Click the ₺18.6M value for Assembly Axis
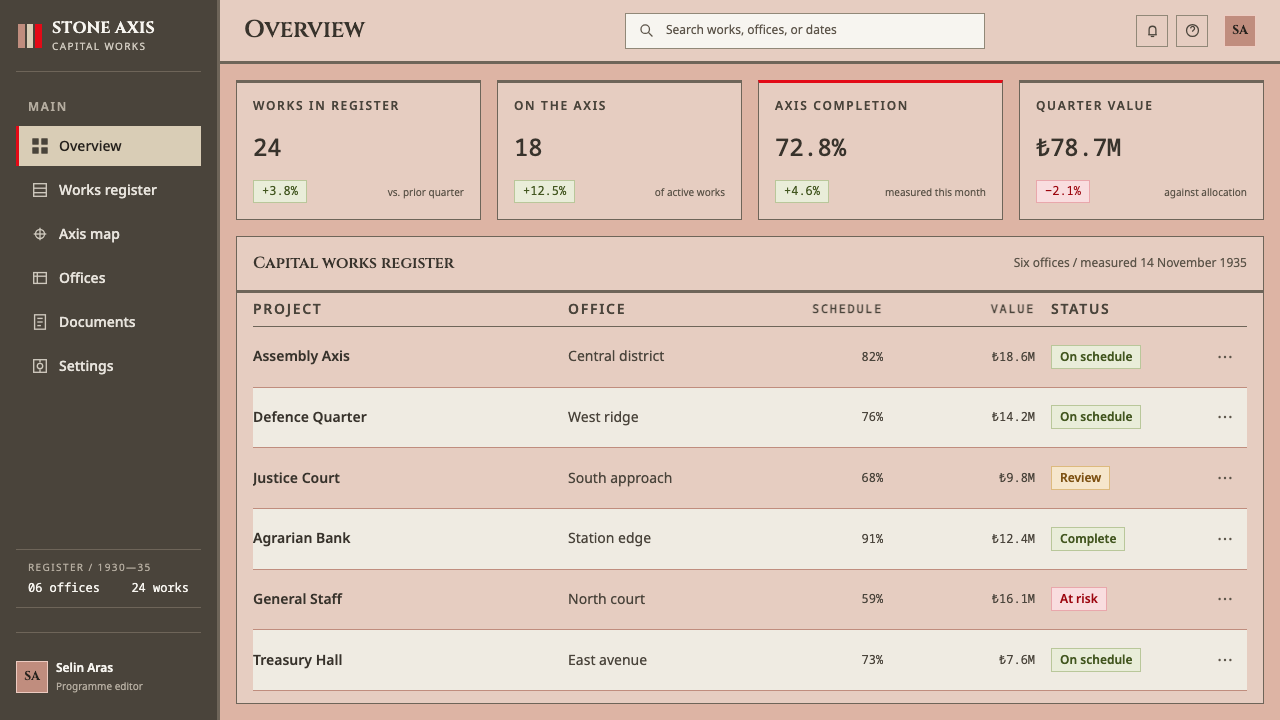This screenshot has height=720, width=1280. point(1013,357)
